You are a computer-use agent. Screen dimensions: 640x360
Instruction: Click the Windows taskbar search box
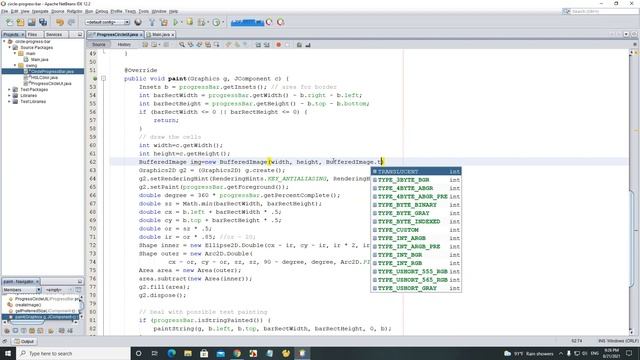pyautogui.click(x=73, y=353)
